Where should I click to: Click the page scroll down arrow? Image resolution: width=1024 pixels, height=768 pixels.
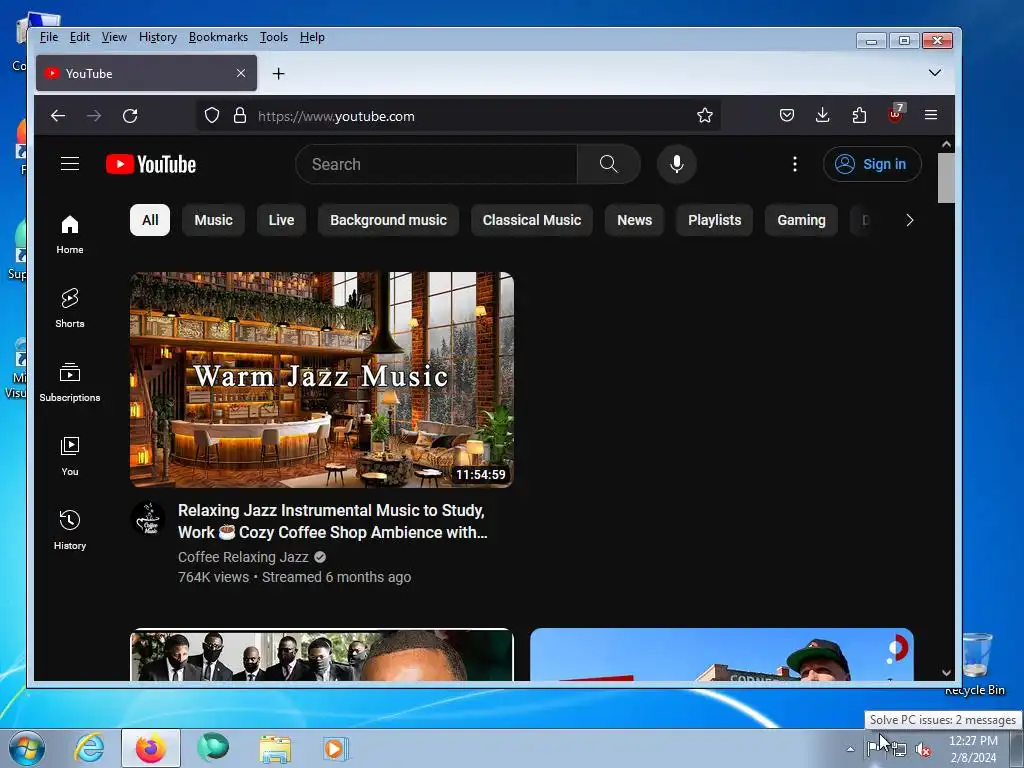[946, 673]
